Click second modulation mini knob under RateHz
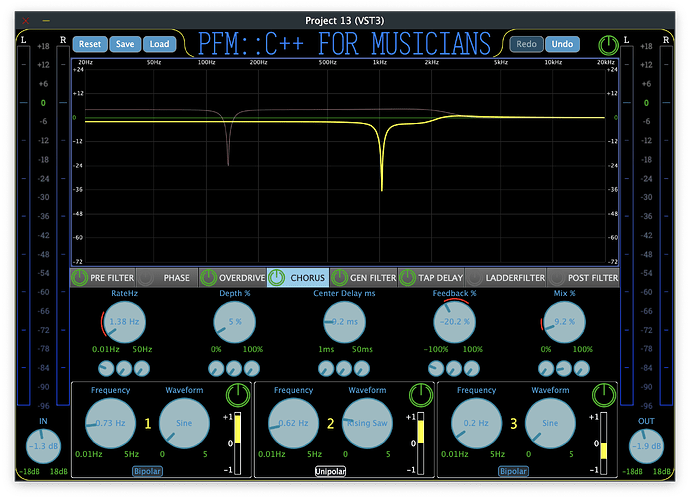This screenshot has width=690, height=499. pos(124,368)
